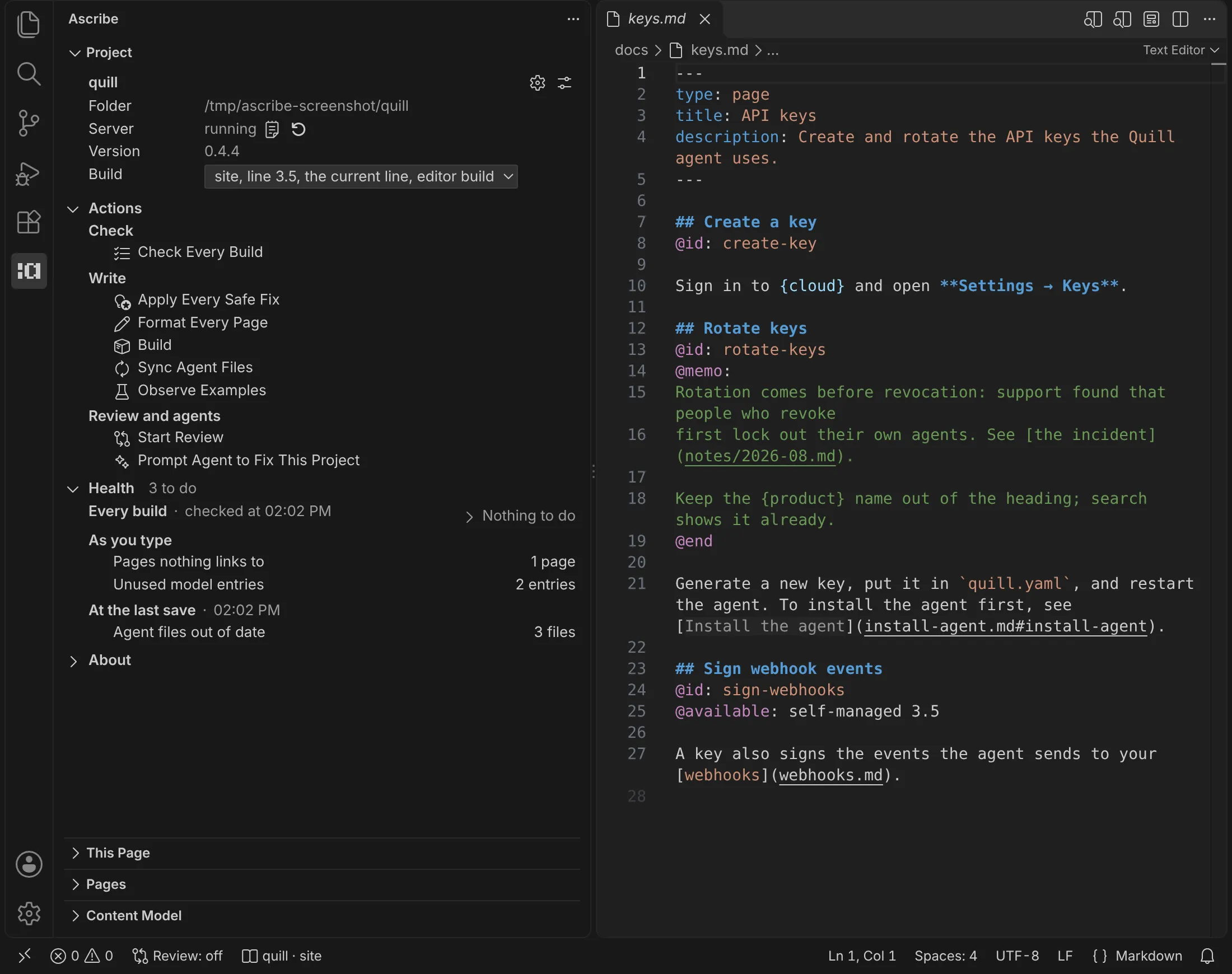Open the editor more actions ellipsis
This screenshot has width=1232, height=974.
pyautogui.click(x=1209, y=19)
